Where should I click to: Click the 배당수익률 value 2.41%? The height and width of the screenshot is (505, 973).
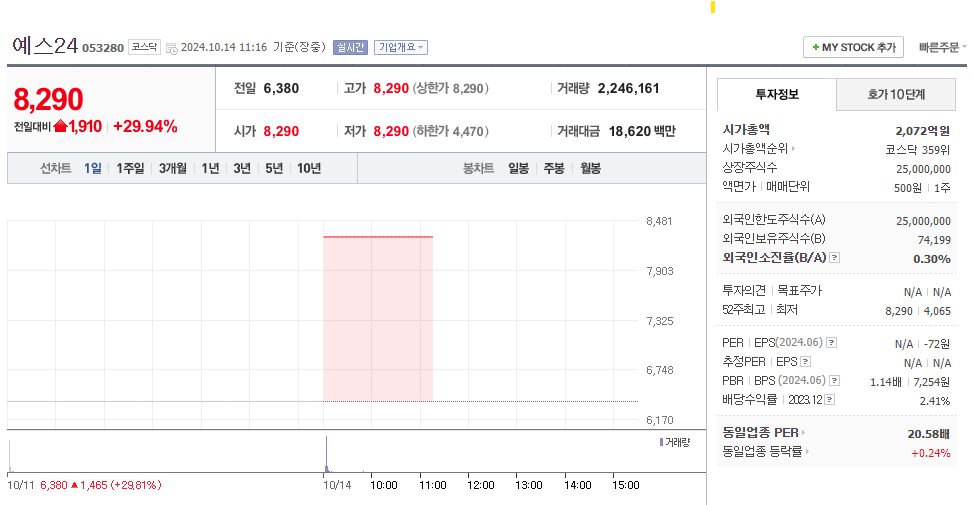pyautogui.click(x=935, y=401)
